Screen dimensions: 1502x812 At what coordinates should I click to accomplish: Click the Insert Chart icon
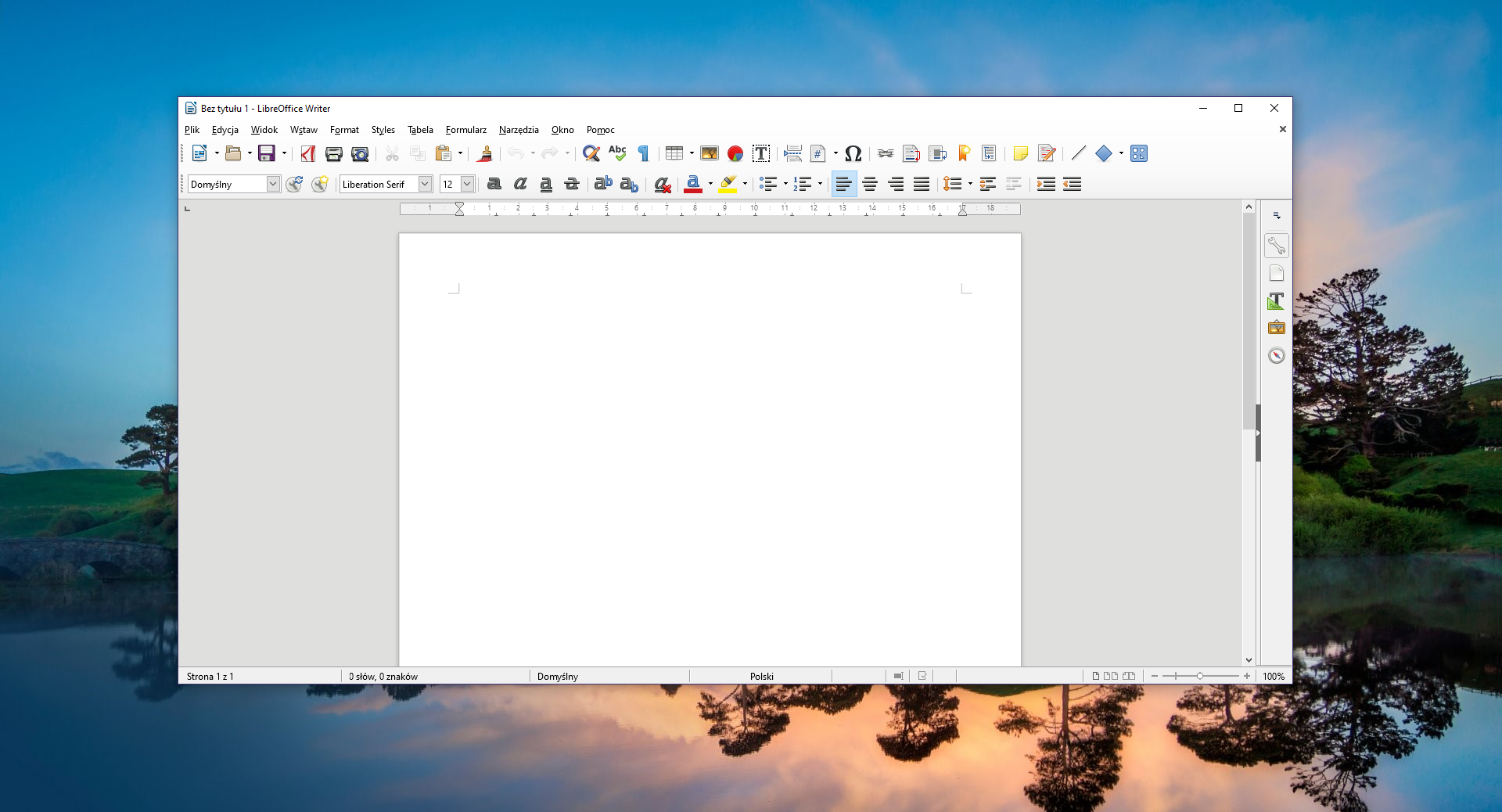click(735, 153)
